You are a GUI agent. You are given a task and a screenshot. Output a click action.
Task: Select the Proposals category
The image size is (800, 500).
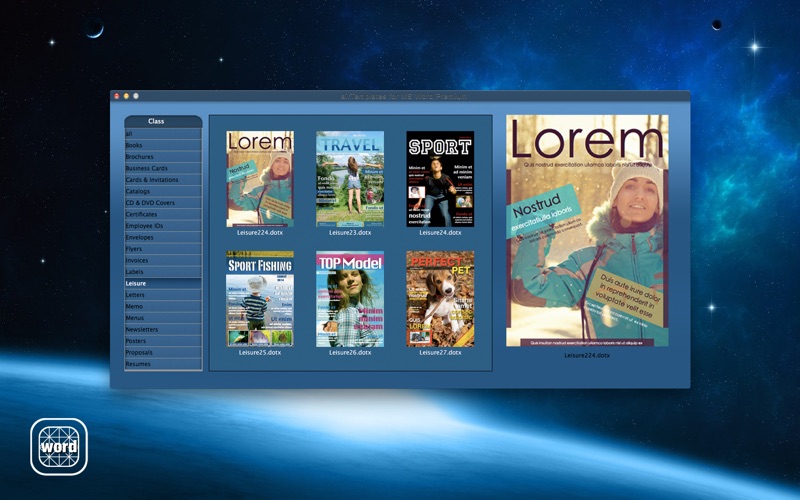coord(163,353)
